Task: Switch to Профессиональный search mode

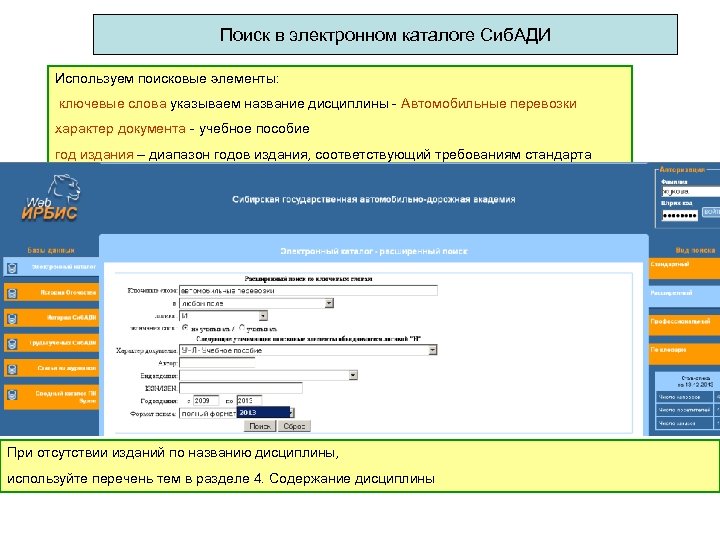Action: coord(684,325)
